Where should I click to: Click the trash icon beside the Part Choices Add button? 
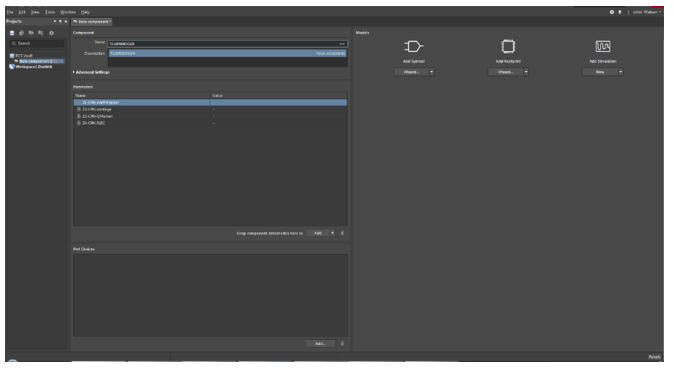click(x=342, y=344)
